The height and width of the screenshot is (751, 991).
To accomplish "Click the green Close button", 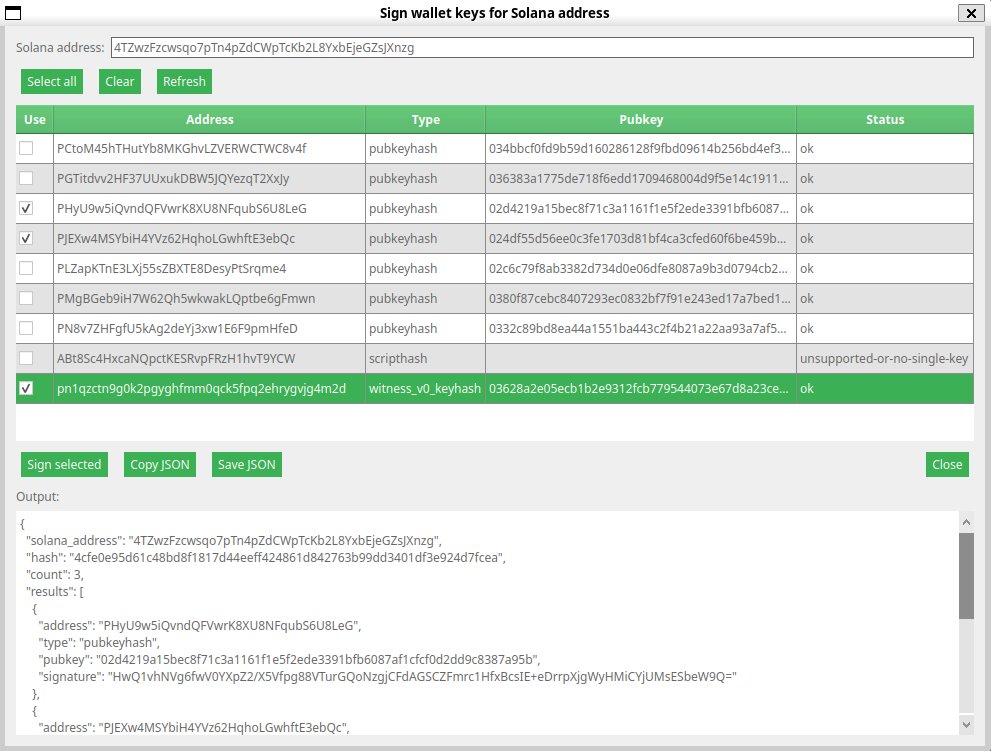I will tap(947, 465).
